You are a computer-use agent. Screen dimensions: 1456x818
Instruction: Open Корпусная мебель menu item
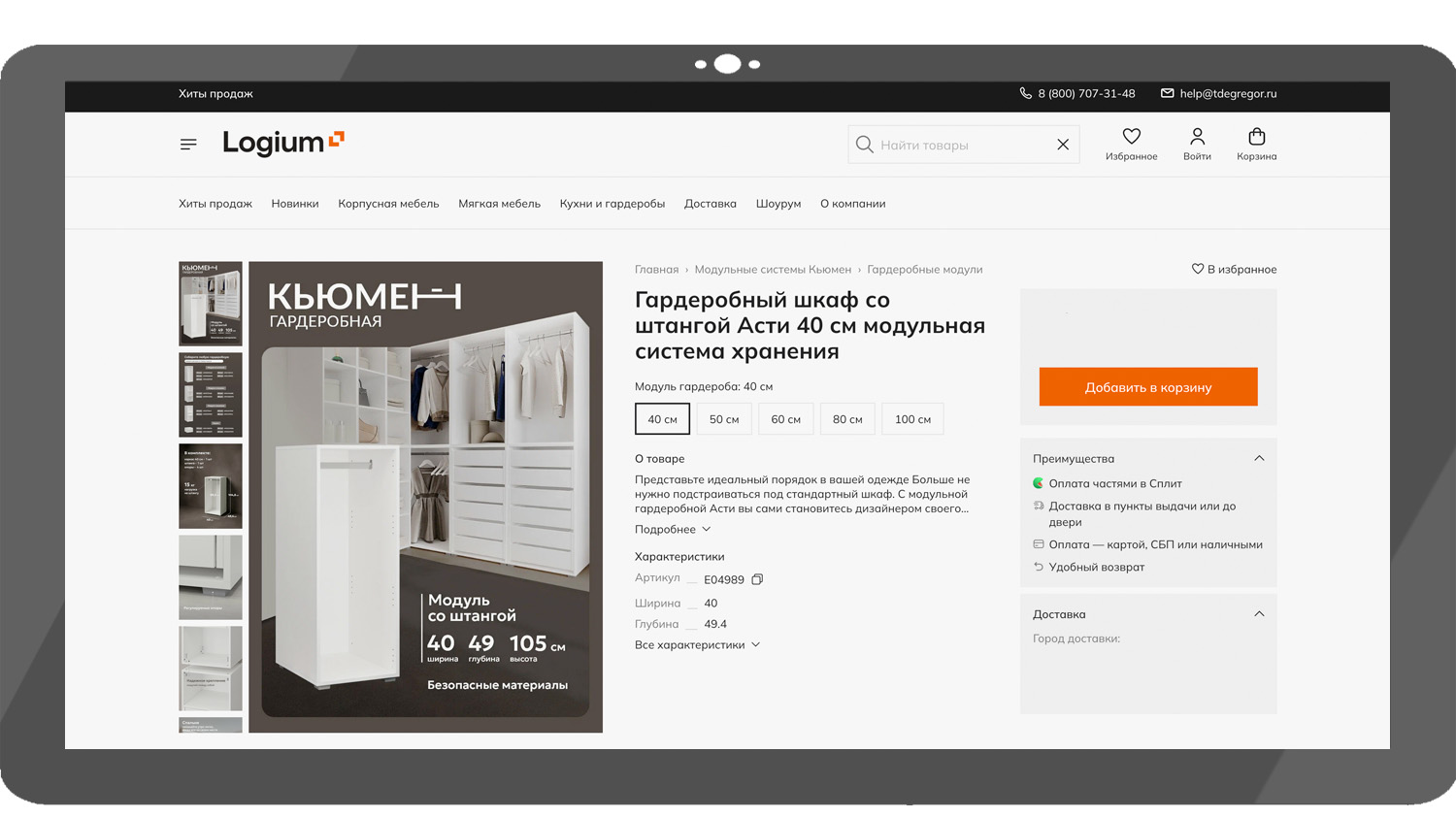388,204
